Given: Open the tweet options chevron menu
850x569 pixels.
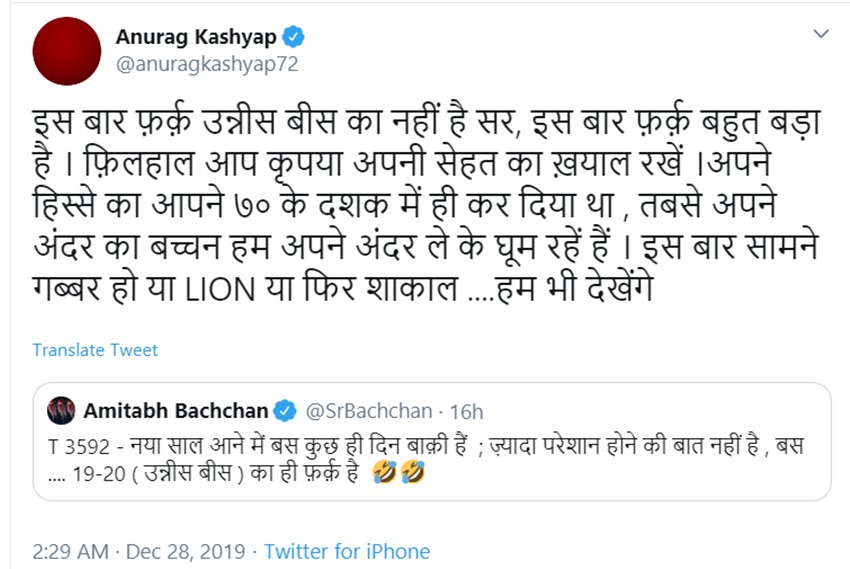Looking at the screenshot, I should (x=820, y=35).
